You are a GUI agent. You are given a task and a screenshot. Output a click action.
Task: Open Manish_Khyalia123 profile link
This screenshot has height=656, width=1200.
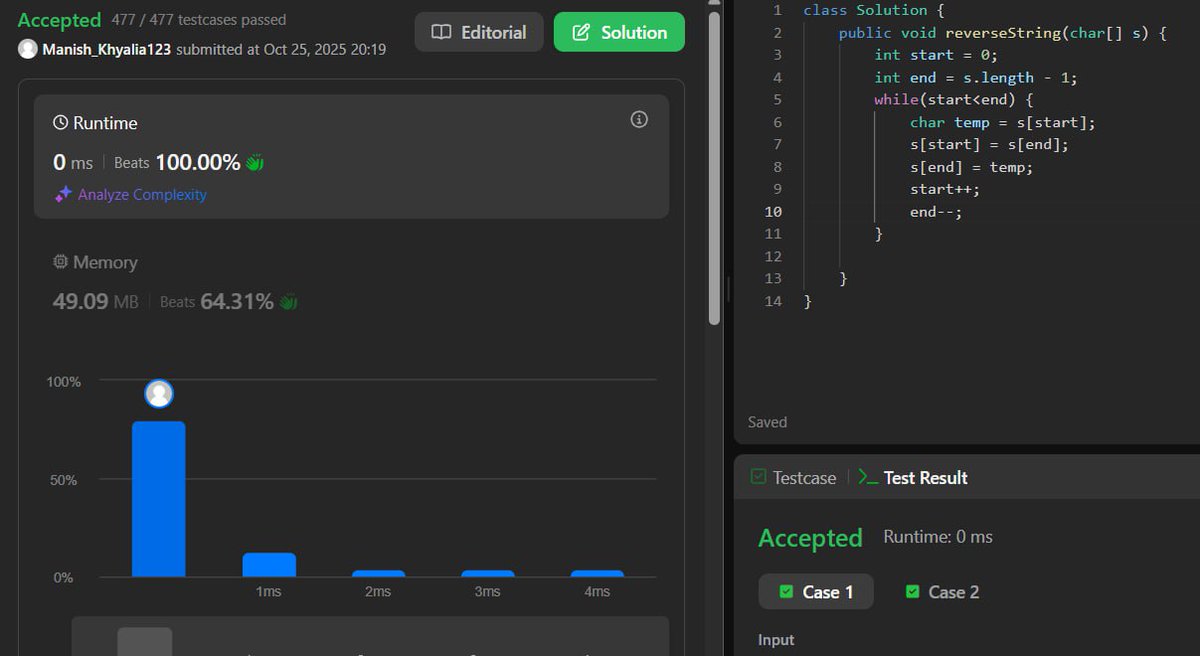click(107, 49)
